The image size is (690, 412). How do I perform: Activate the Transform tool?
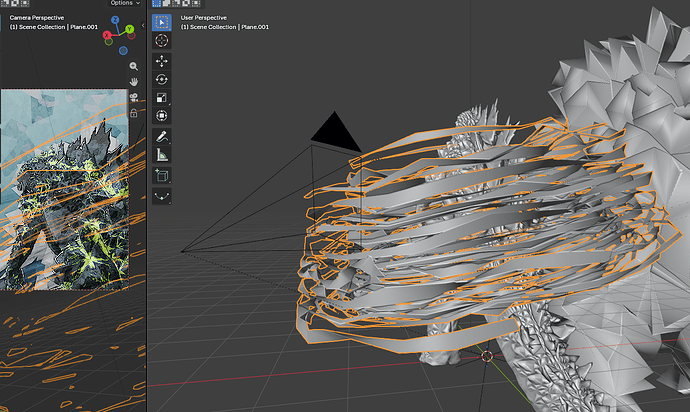pyautogui.click(x=161, y=116)
